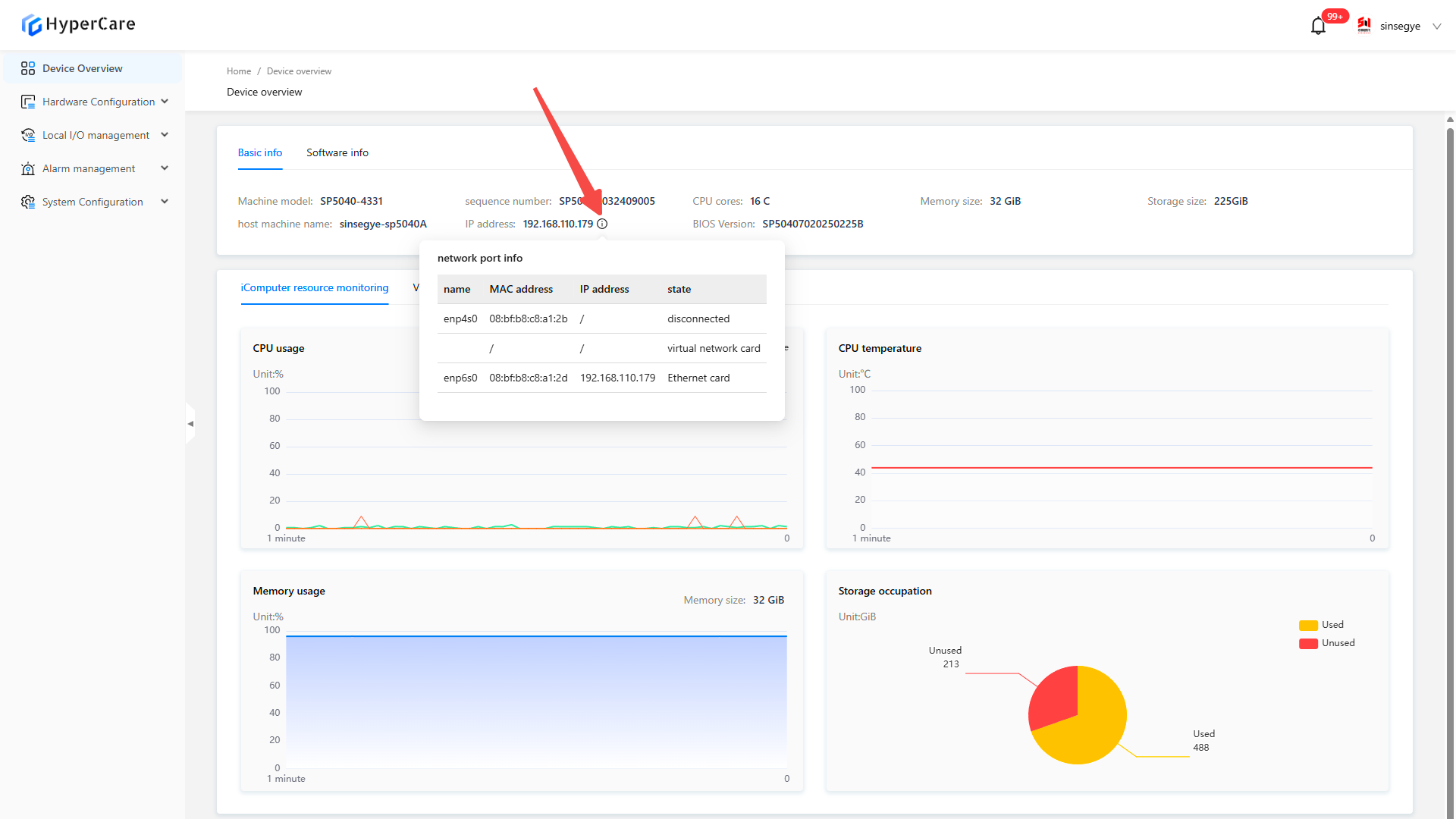This screenshot has height=819, width=1456.
Task: Select iComputer resource monitoring tab
Action: [x=314, y=288]
